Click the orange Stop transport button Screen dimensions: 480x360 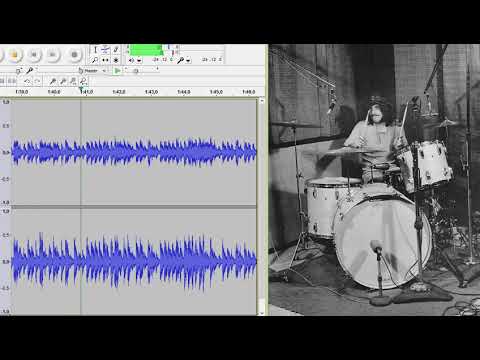tap(14, 54)
